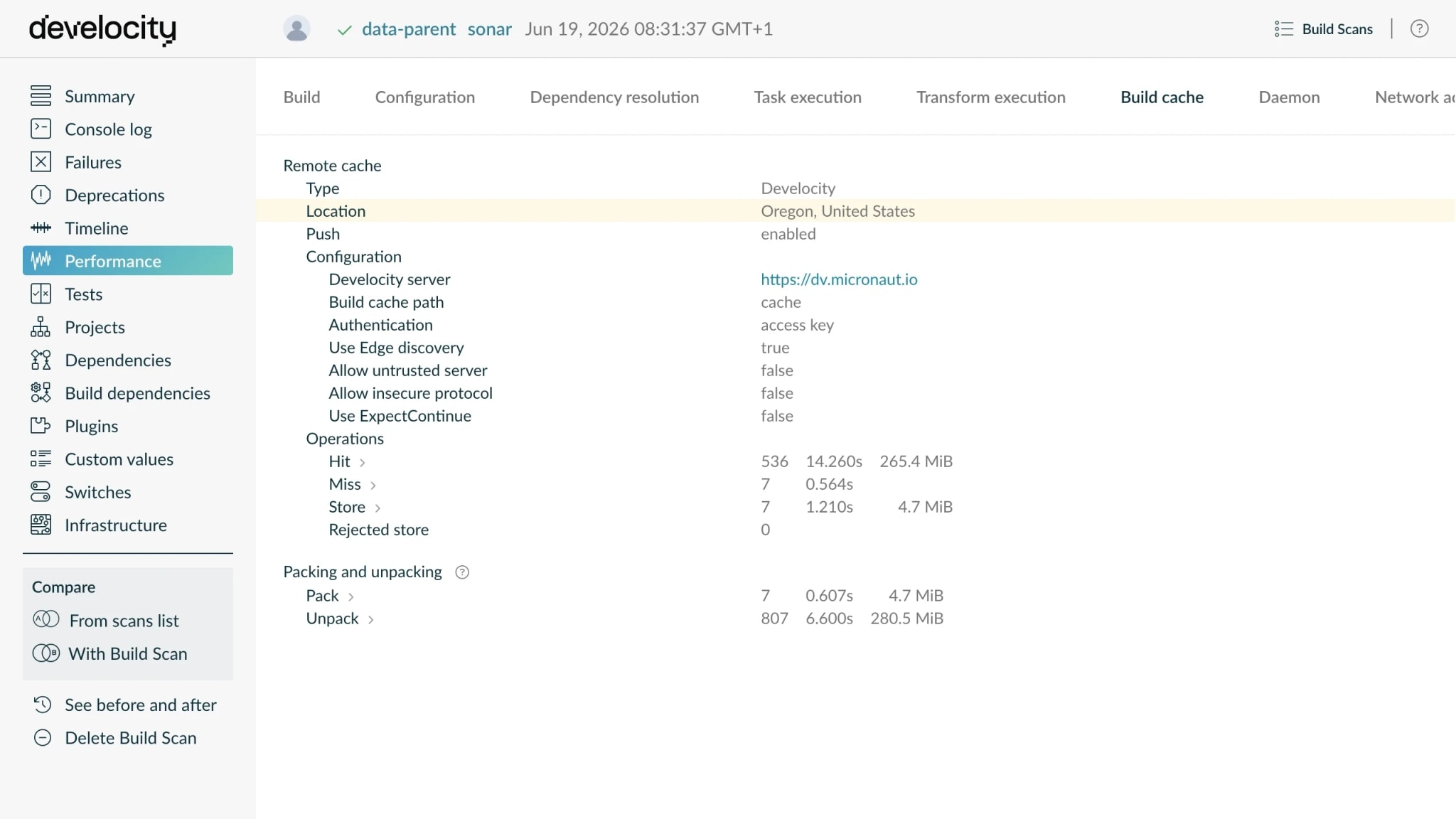Open the Summary icon in sidebar
Viewport: 1456px width, 819px height.
pyautogui.click(x=41, y=95)
